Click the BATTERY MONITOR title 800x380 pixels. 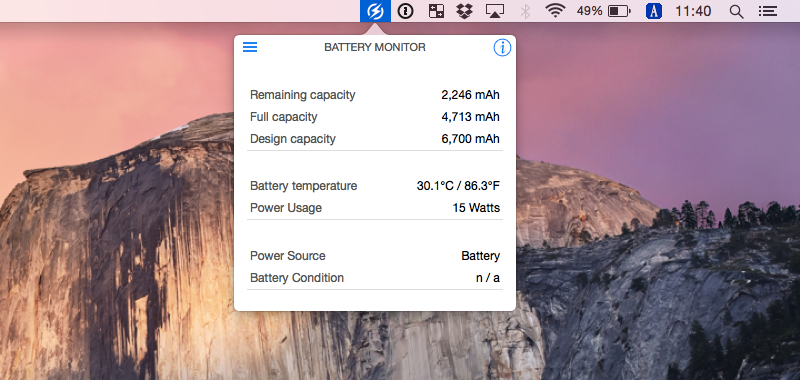click(375, 47)
